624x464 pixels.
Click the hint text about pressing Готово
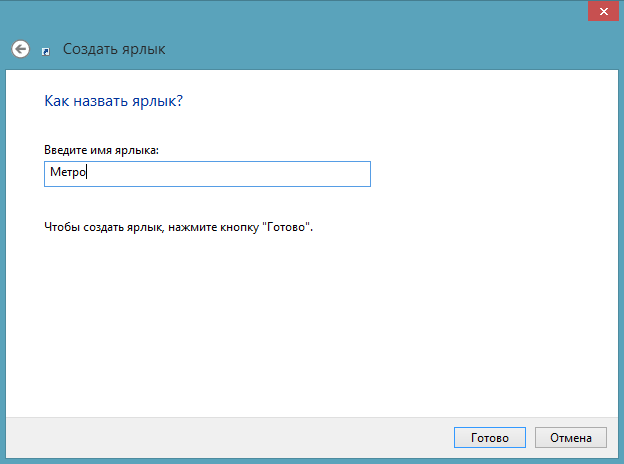179,227
